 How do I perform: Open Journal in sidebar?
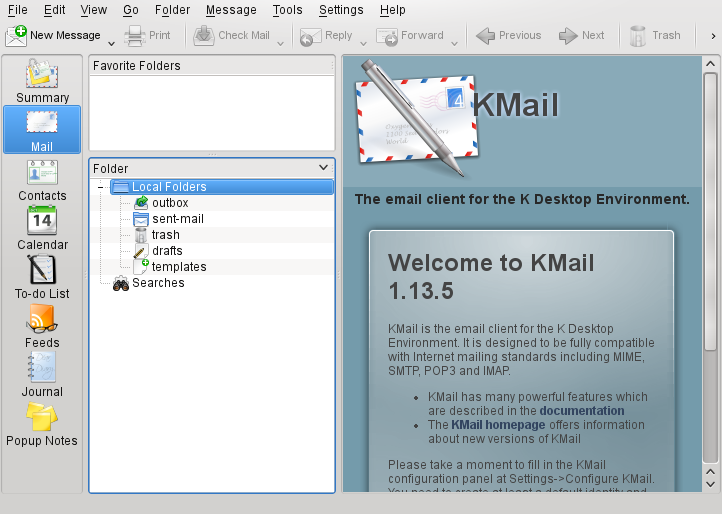42,375
